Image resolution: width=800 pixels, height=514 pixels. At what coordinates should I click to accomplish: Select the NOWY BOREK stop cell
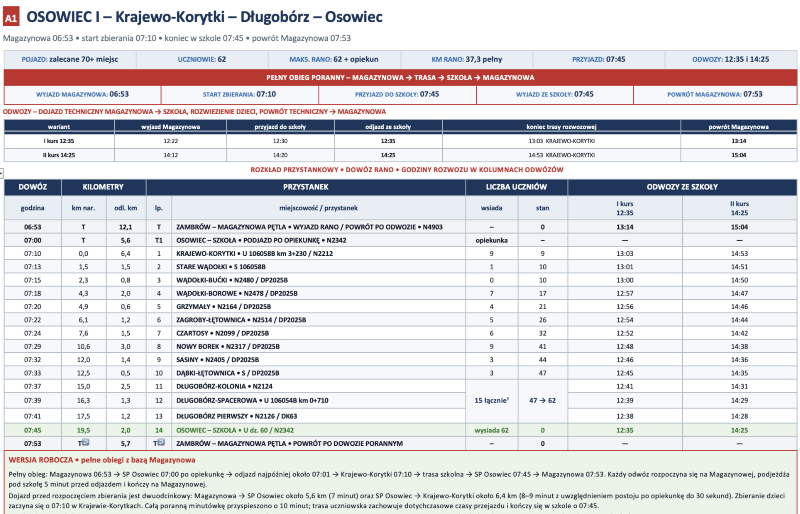(x=318, y=347)
